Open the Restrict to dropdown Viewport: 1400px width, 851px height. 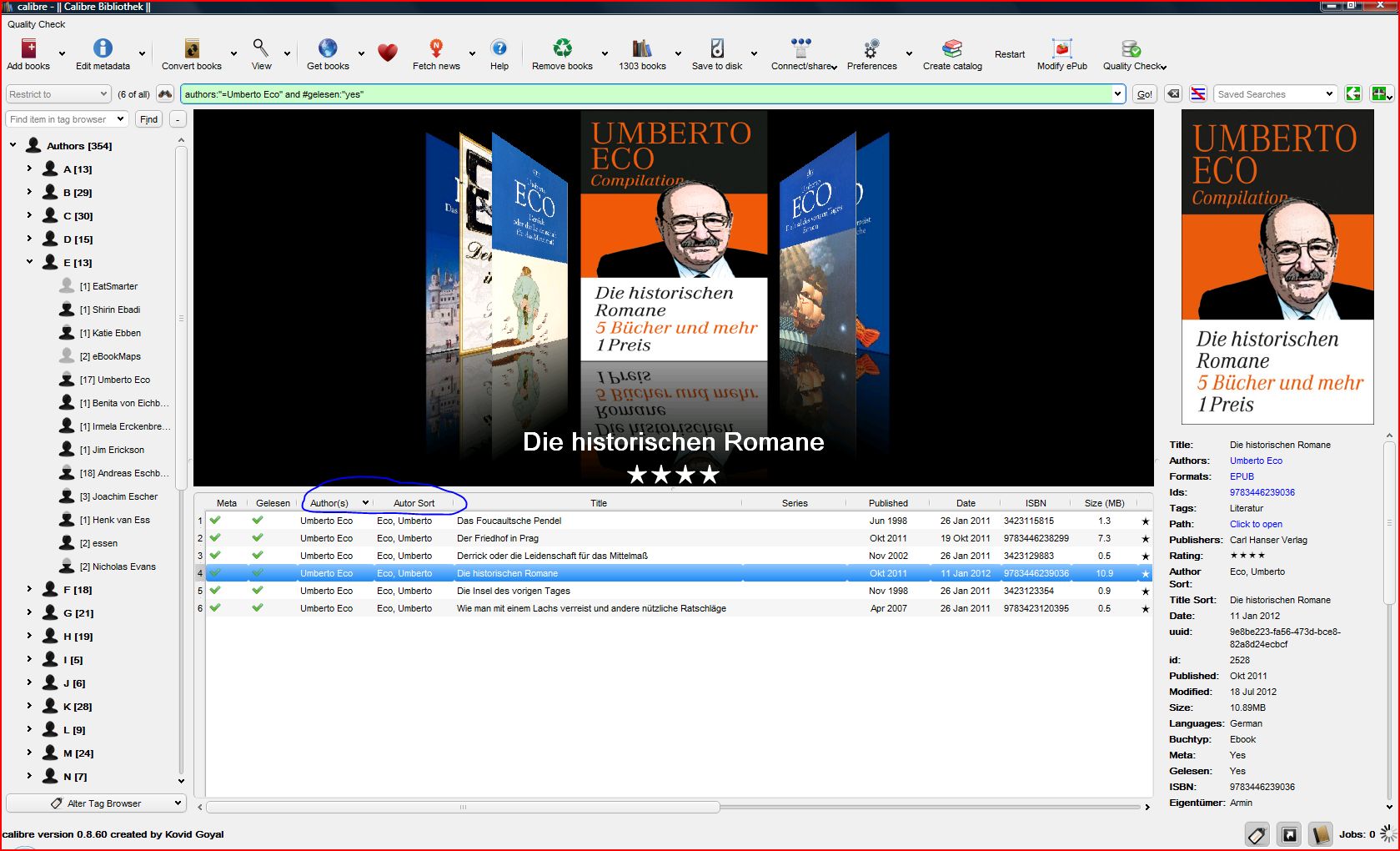(58, 94)
